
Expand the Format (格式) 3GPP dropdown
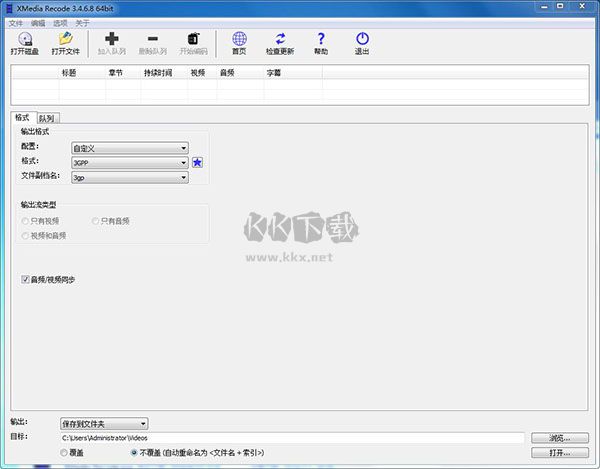click(x=130, y=163)
